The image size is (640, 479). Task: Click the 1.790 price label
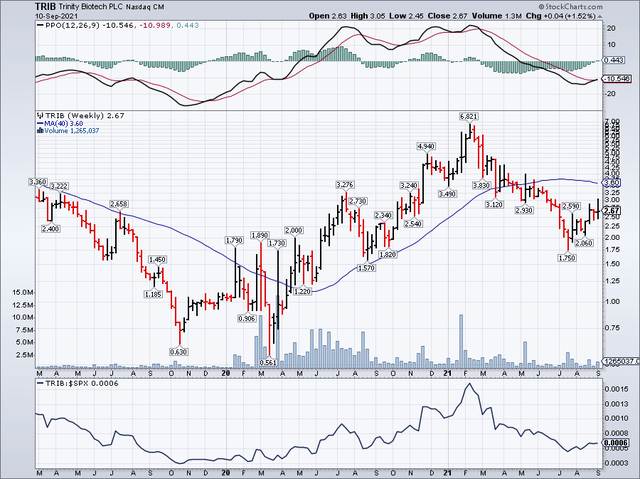point(234,240)
